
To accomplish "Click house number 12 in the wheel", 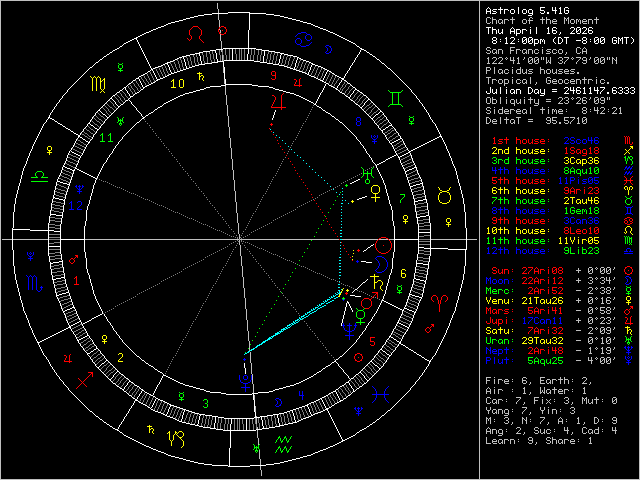I will point(76,206).
